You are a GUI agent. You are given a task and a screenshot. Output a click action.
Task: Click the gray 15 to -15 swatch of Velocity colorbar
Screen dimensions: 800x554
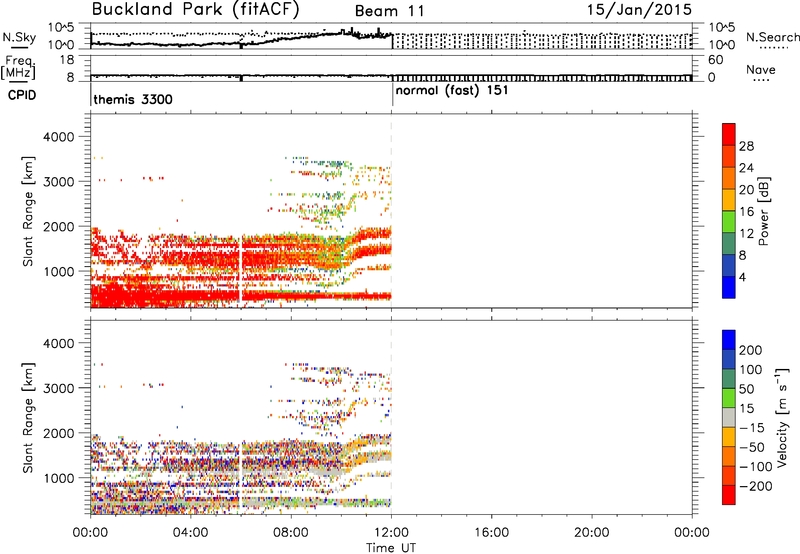pyautogui.click(x=729, y=417)
